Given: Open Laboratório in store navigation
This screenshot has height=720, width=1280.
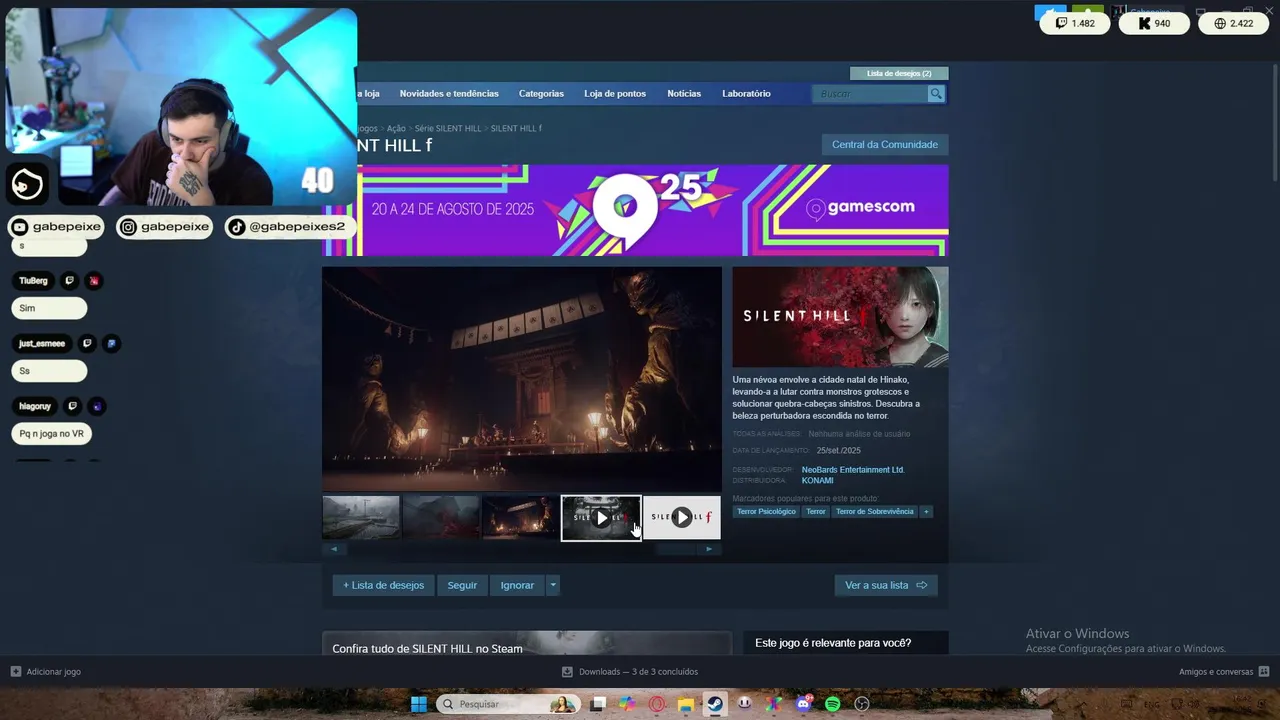Looking at the screenshot, I should (x=746, y=94).
